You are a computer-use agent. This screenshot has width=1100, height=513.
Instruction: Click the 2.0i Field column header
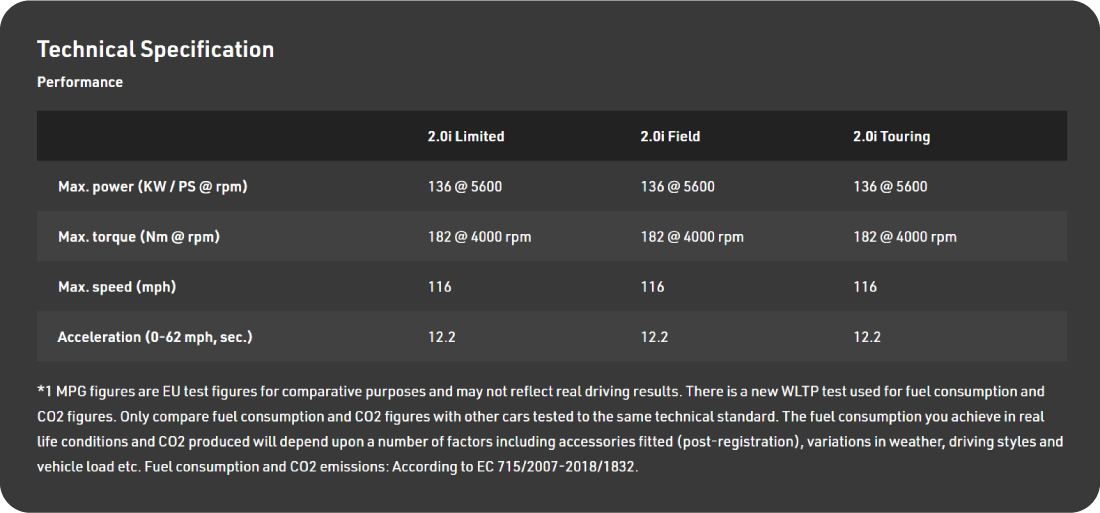point(670,136)
